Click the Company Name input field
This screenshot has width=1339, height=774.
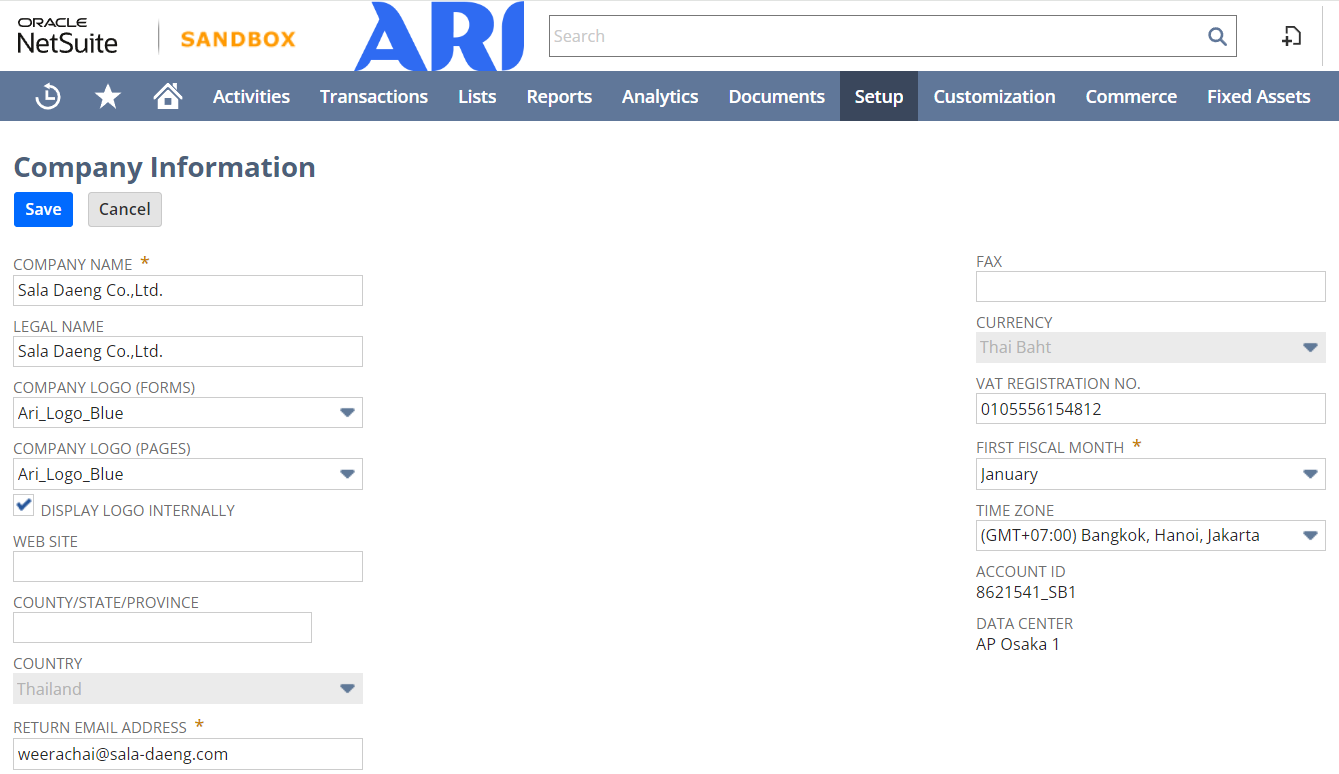pos(188,291)
